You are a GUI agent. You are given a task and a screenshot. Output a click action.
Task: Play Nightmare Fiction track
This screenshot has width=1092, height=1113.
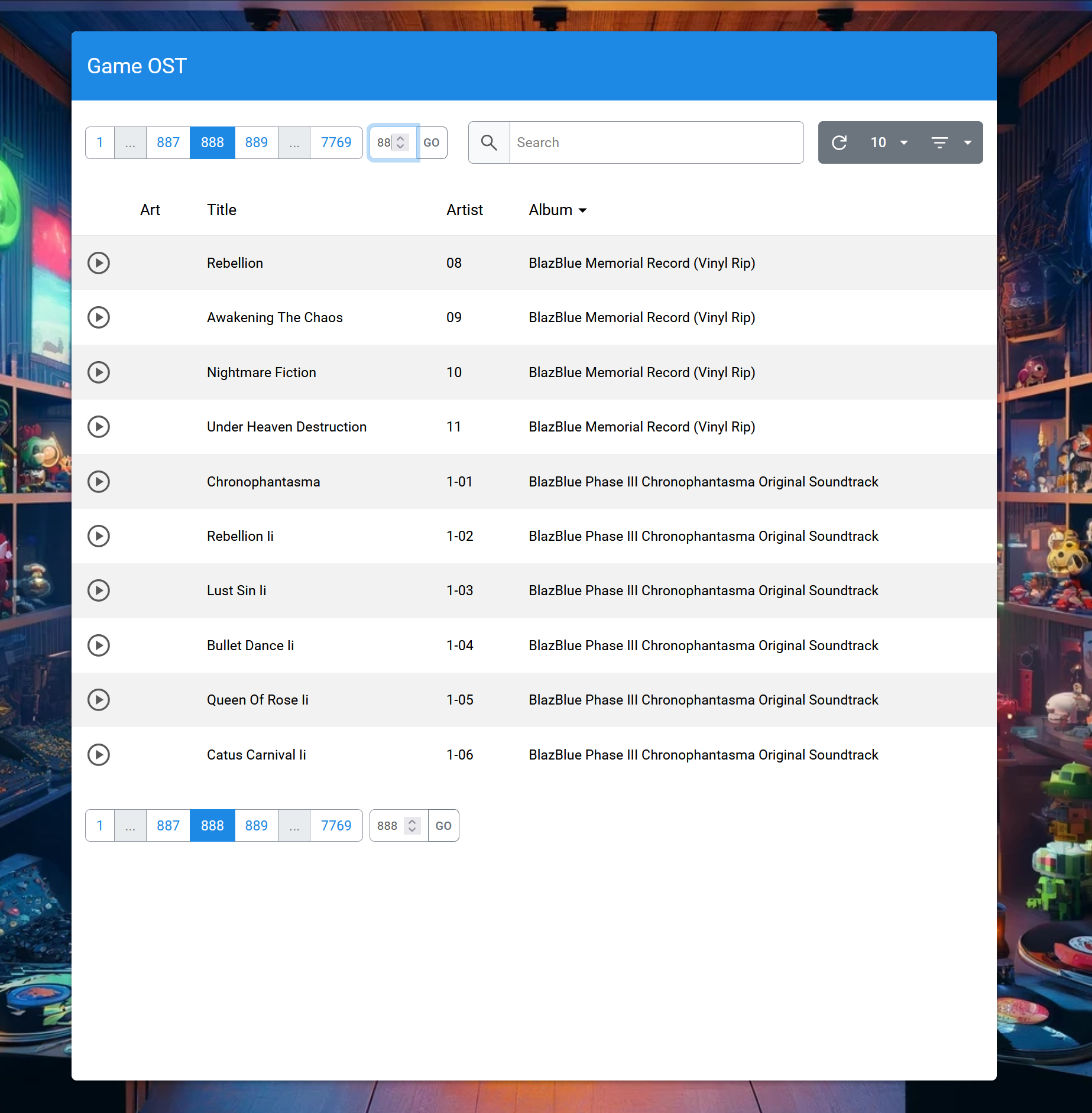(x=99, y=372)
